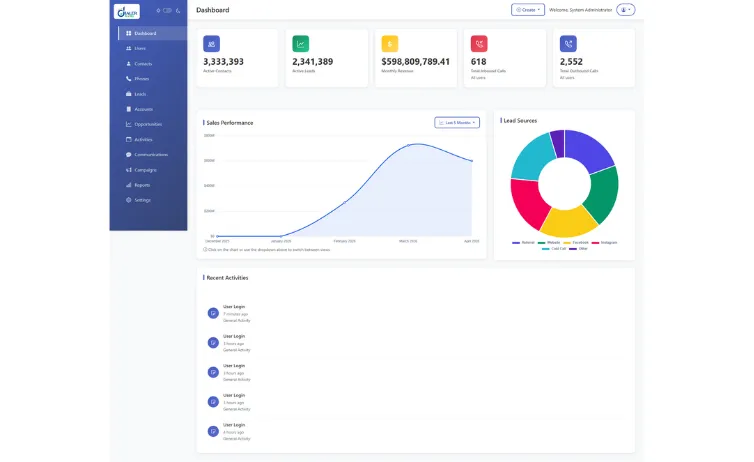This screenshot has height=462, width=754.
Task: Click the Leads briefcase icon in sidebar
Action: tap(128, 94)
